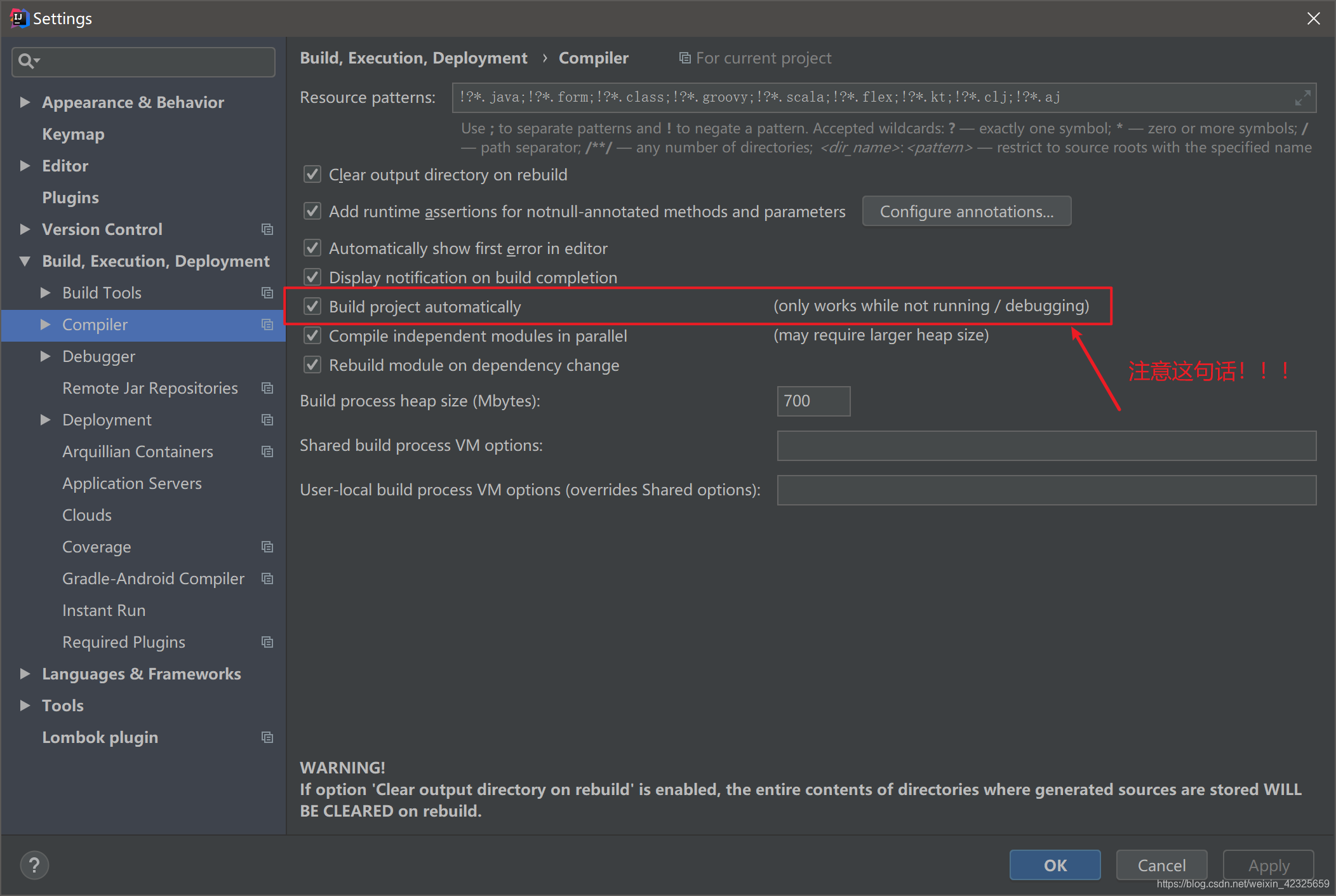Click the search magnifier icon in settings
Viewport: 1336px width, 896px height.
coord(27,61)
